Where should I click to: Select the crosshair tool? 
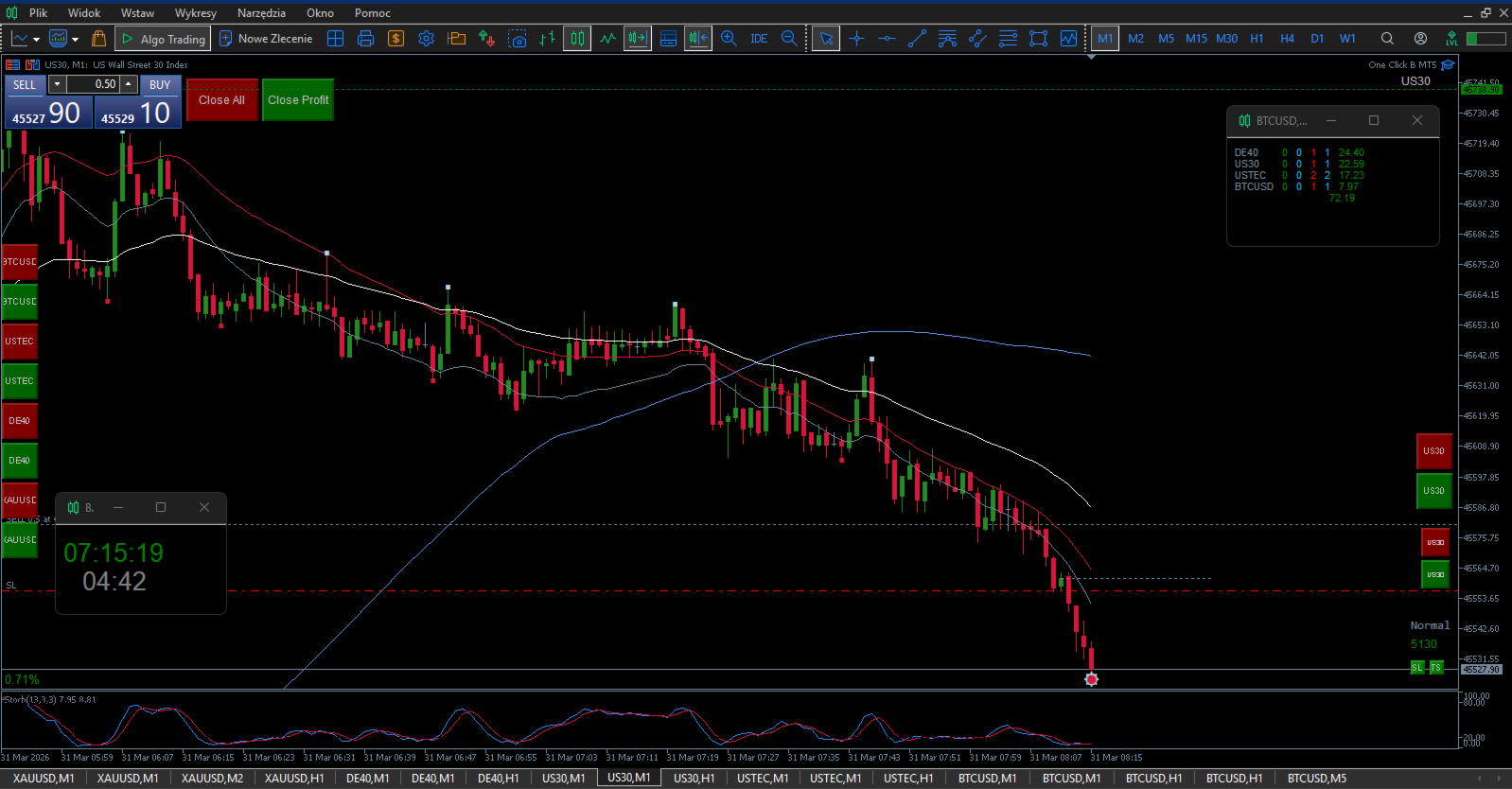coord(857,39)
